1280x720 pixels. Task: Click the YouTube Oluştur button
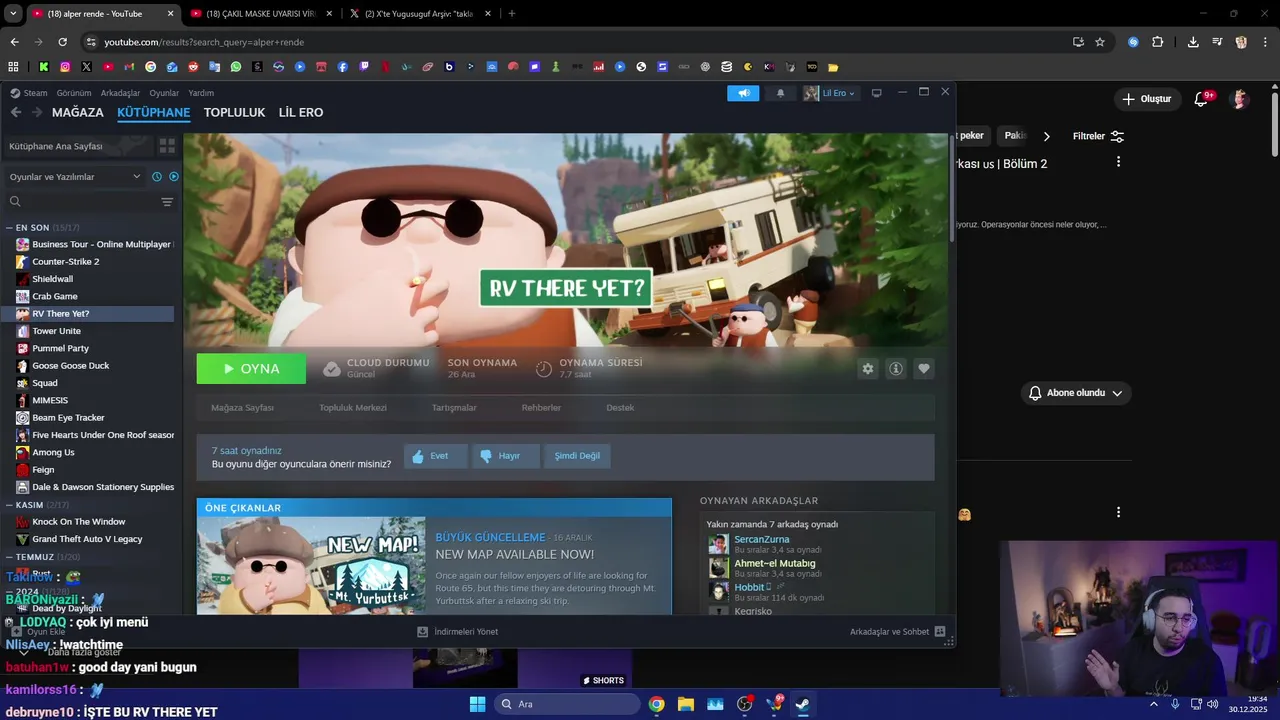tap(1146, 99)
